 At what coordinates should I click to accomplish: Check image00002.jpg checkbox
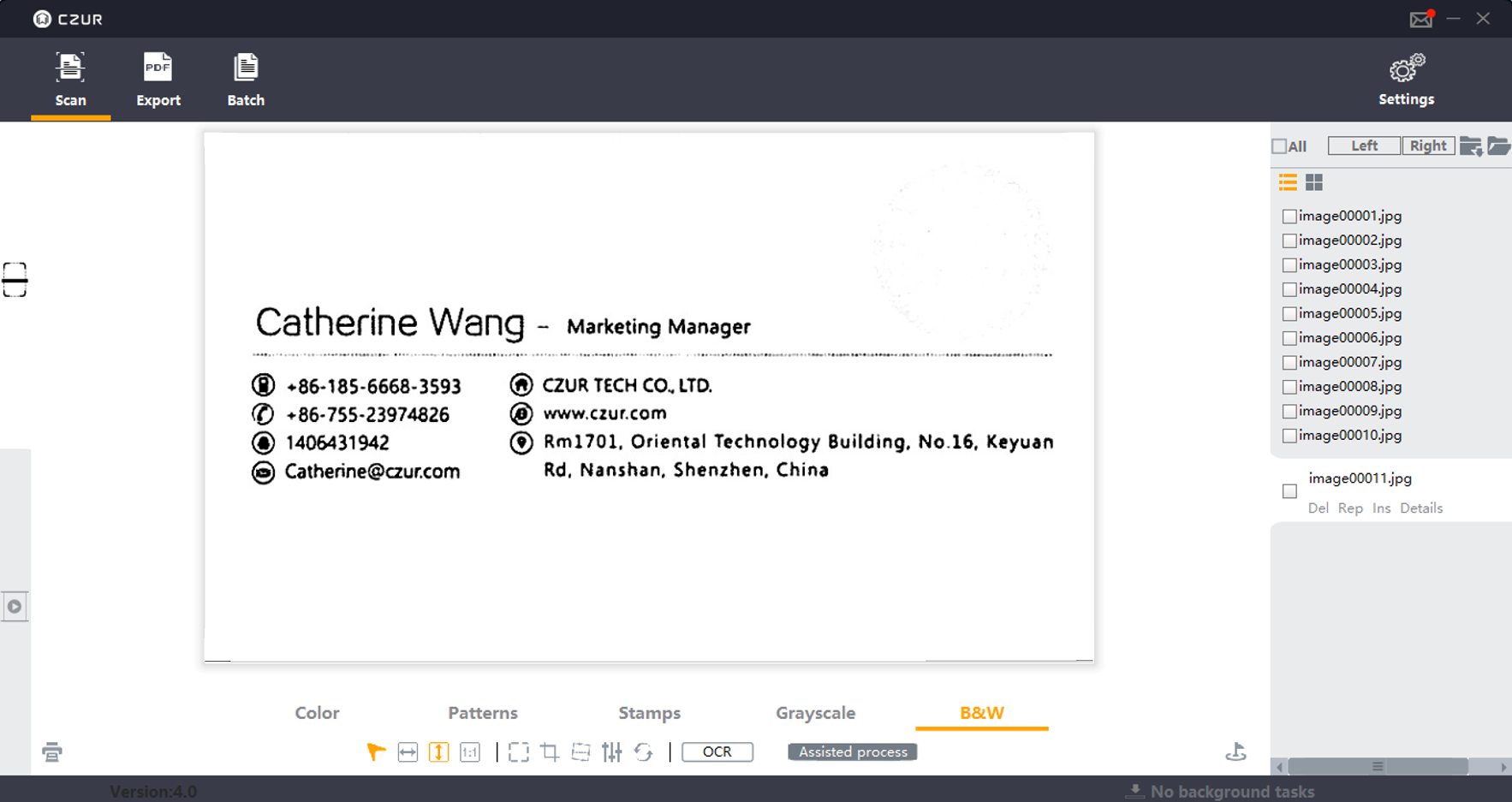pyautogui.click(x=1289, y=241)
